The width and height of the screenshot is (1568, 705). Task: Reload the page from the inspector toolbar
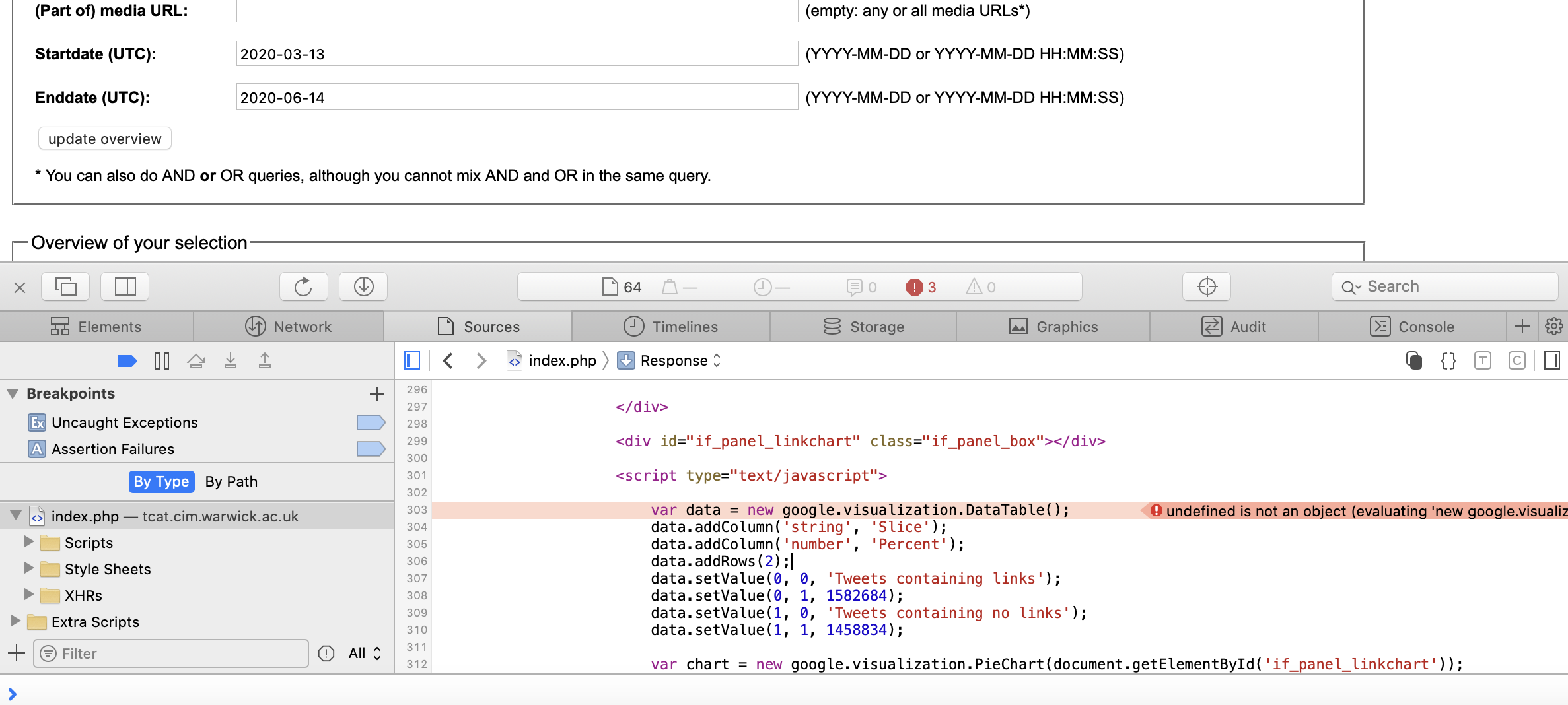[x=303, y=286]
